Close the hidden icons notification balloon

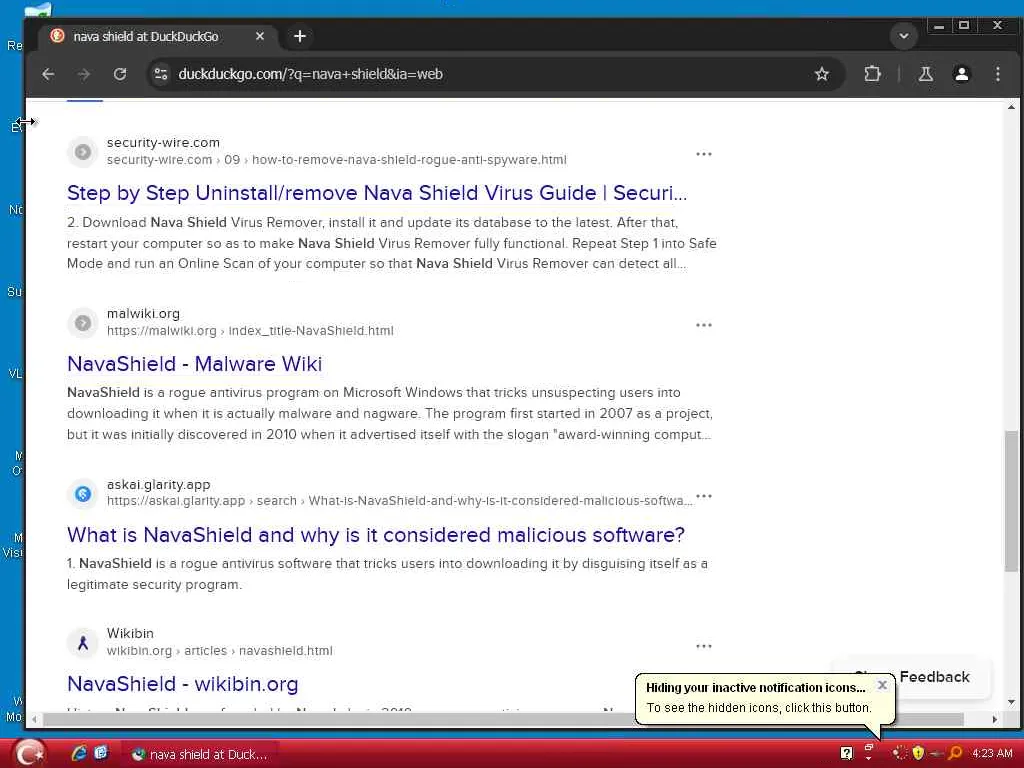(x=882, y=685)
